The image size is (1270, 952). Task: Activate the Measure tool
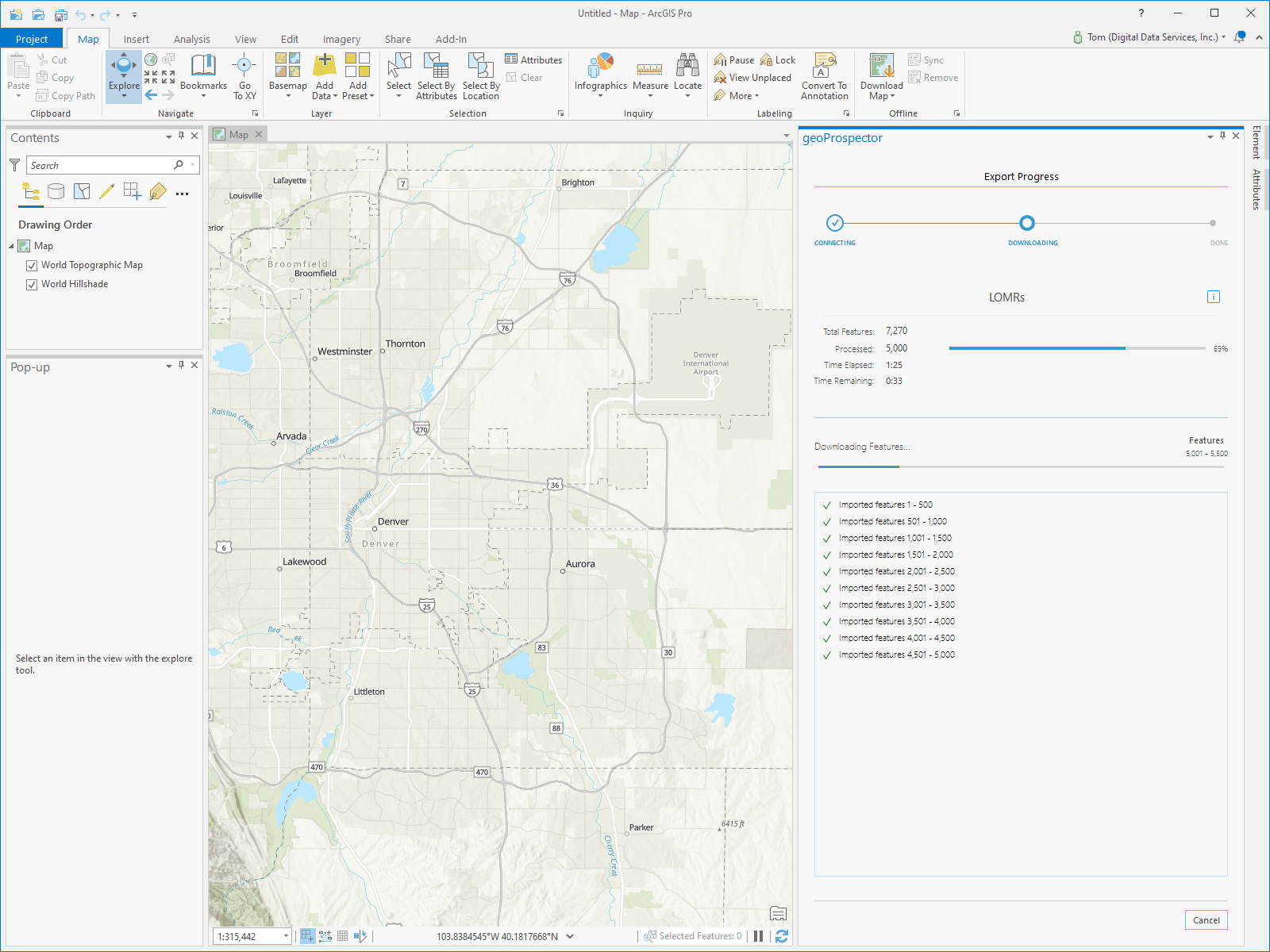click(650, 77)
